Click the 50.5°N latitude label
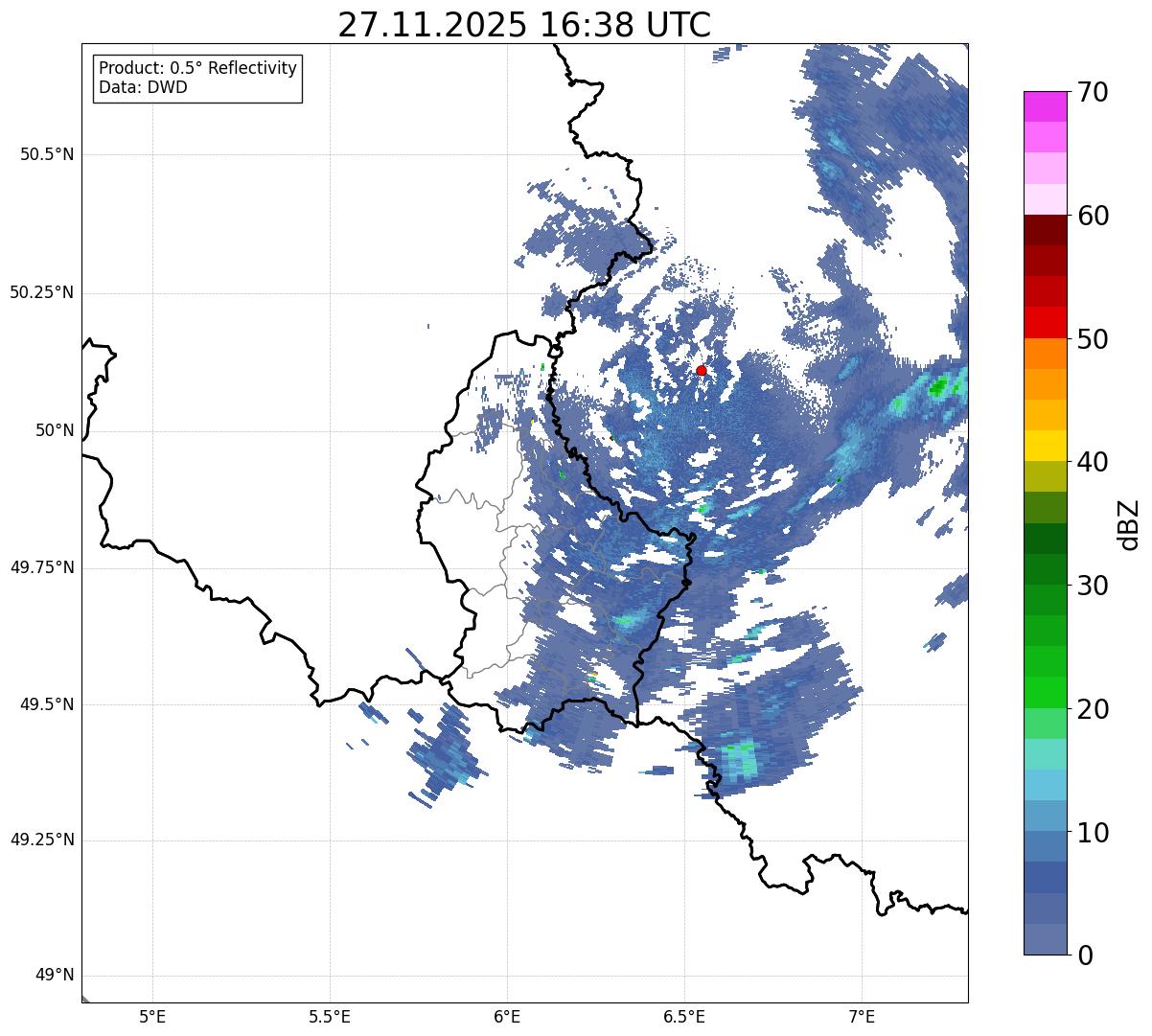Image resolution: width=1152 pixels, height=1036 pixels. click(47, 154)
